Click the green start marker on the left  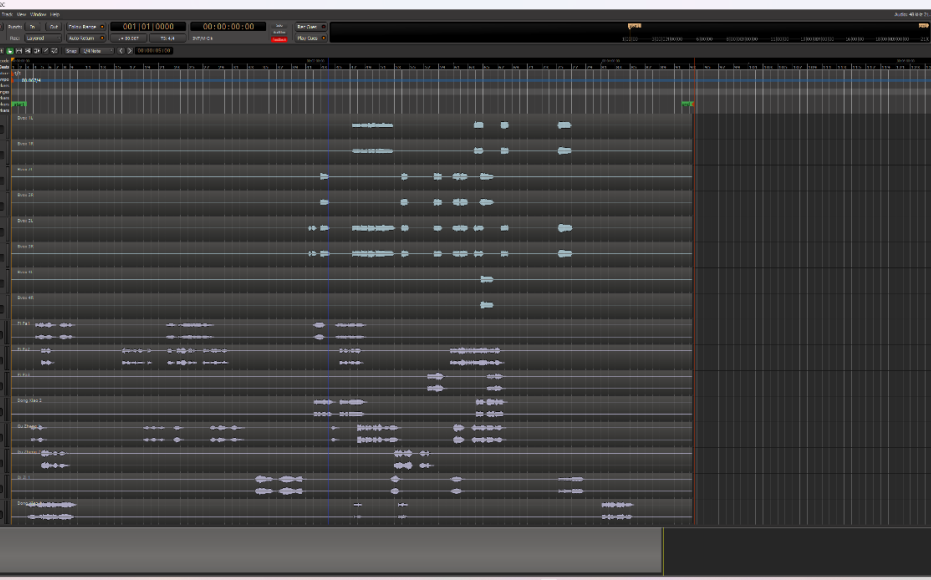pyautogui.click(x=20, y=103)
